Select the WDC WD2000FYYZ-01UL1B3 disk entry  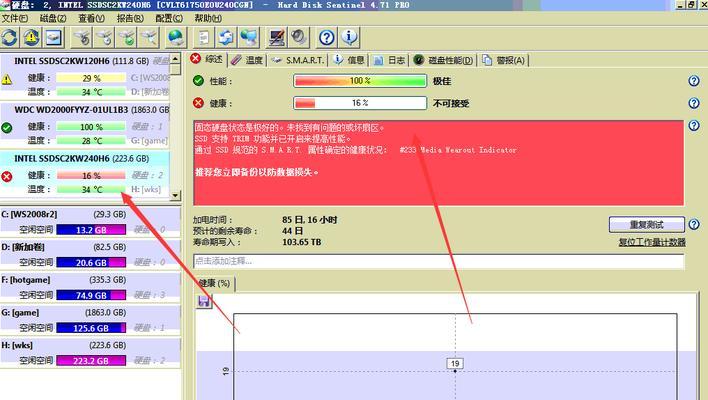pos(85,125)
